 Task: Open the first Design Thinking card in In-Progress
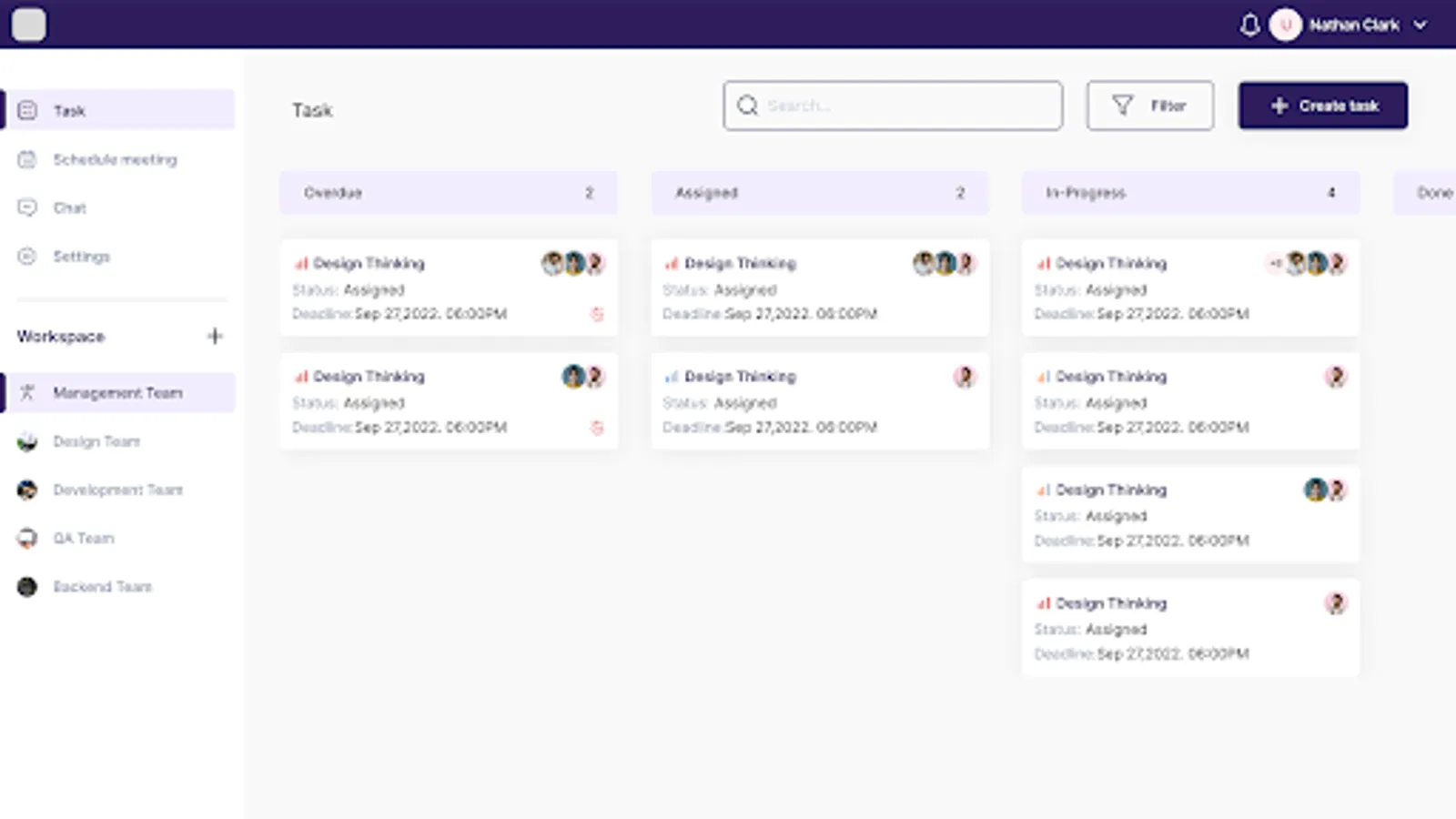[1190, 288]
